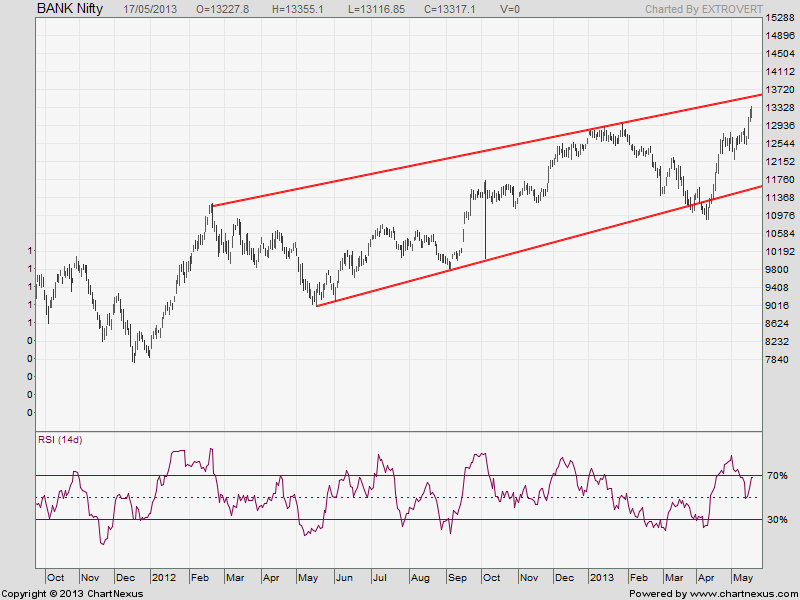
Task: Click the 13328 price level on y-axis
Action: coord(780,108)
